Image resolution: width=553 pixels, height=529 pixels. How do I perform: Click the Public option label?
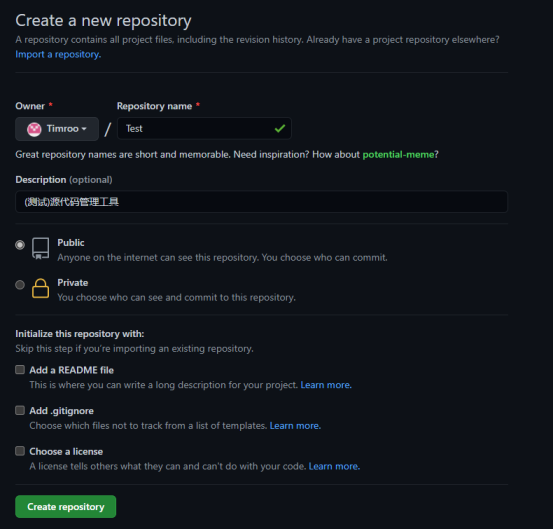71,243
